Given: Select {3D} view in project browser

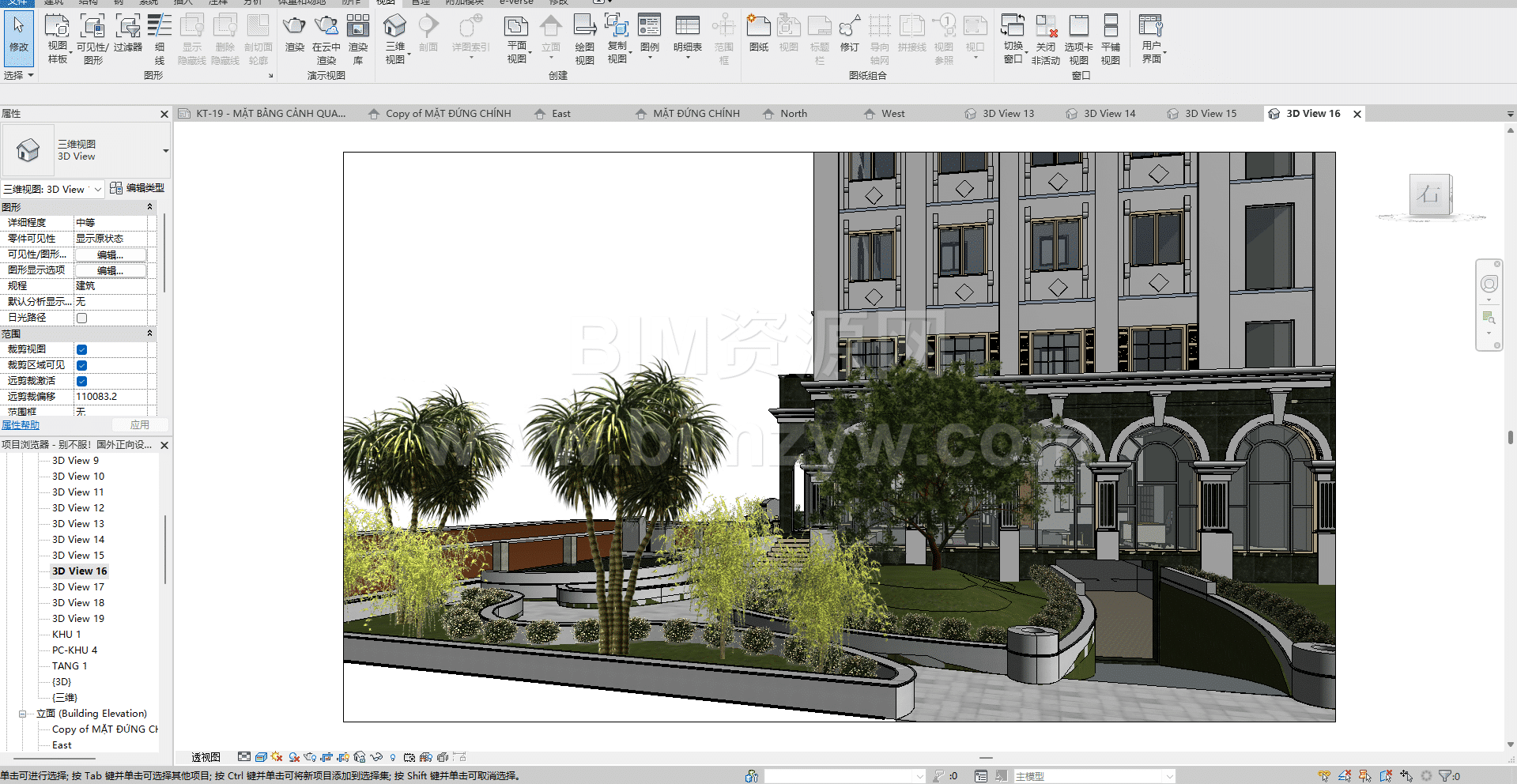Looking at the screenshot, I should click(62, 682).
